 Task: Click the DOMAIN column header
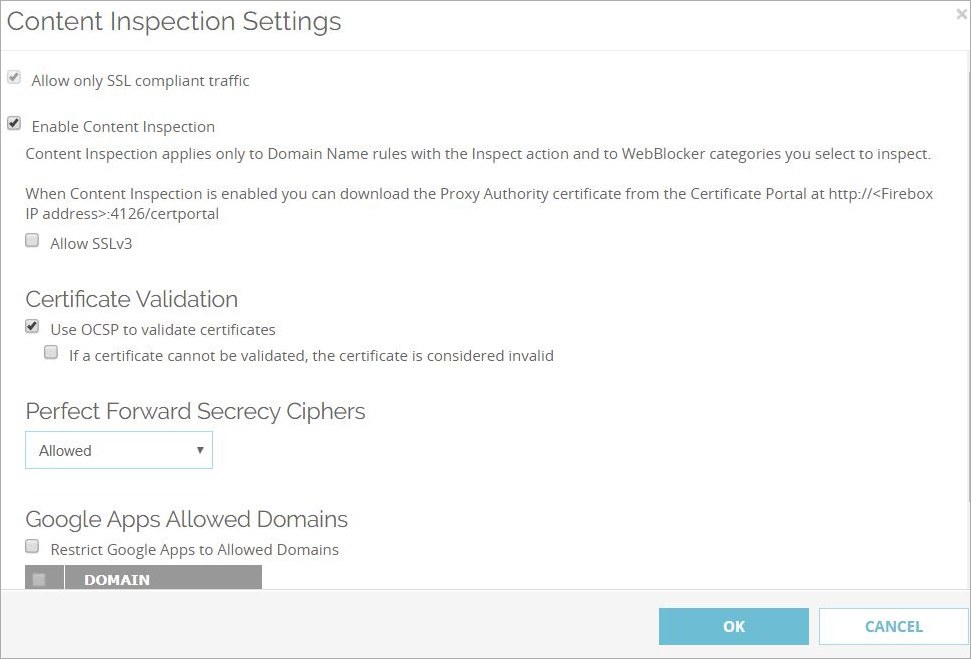[x=117, y=579]
